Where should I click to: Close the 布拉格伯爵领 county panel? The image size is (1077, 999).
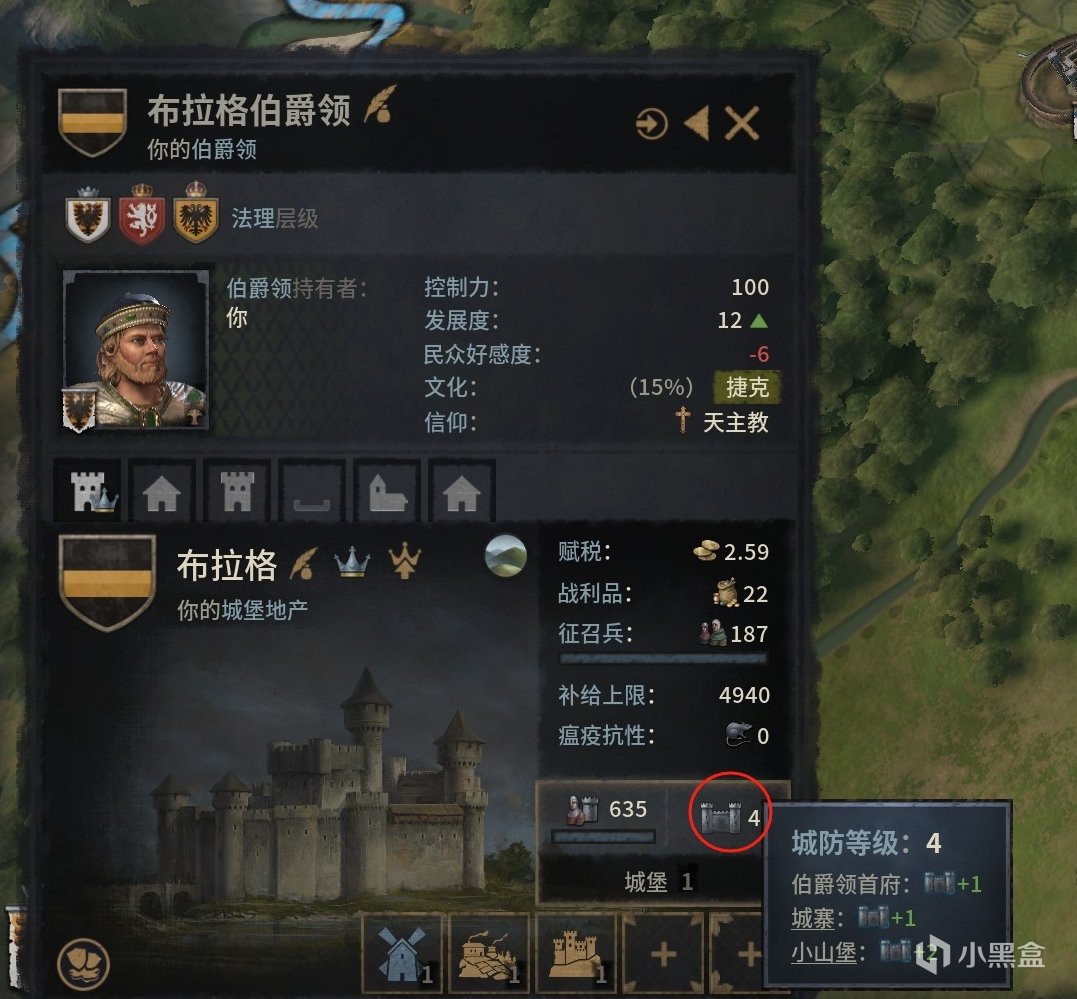[x=742, y=124]
